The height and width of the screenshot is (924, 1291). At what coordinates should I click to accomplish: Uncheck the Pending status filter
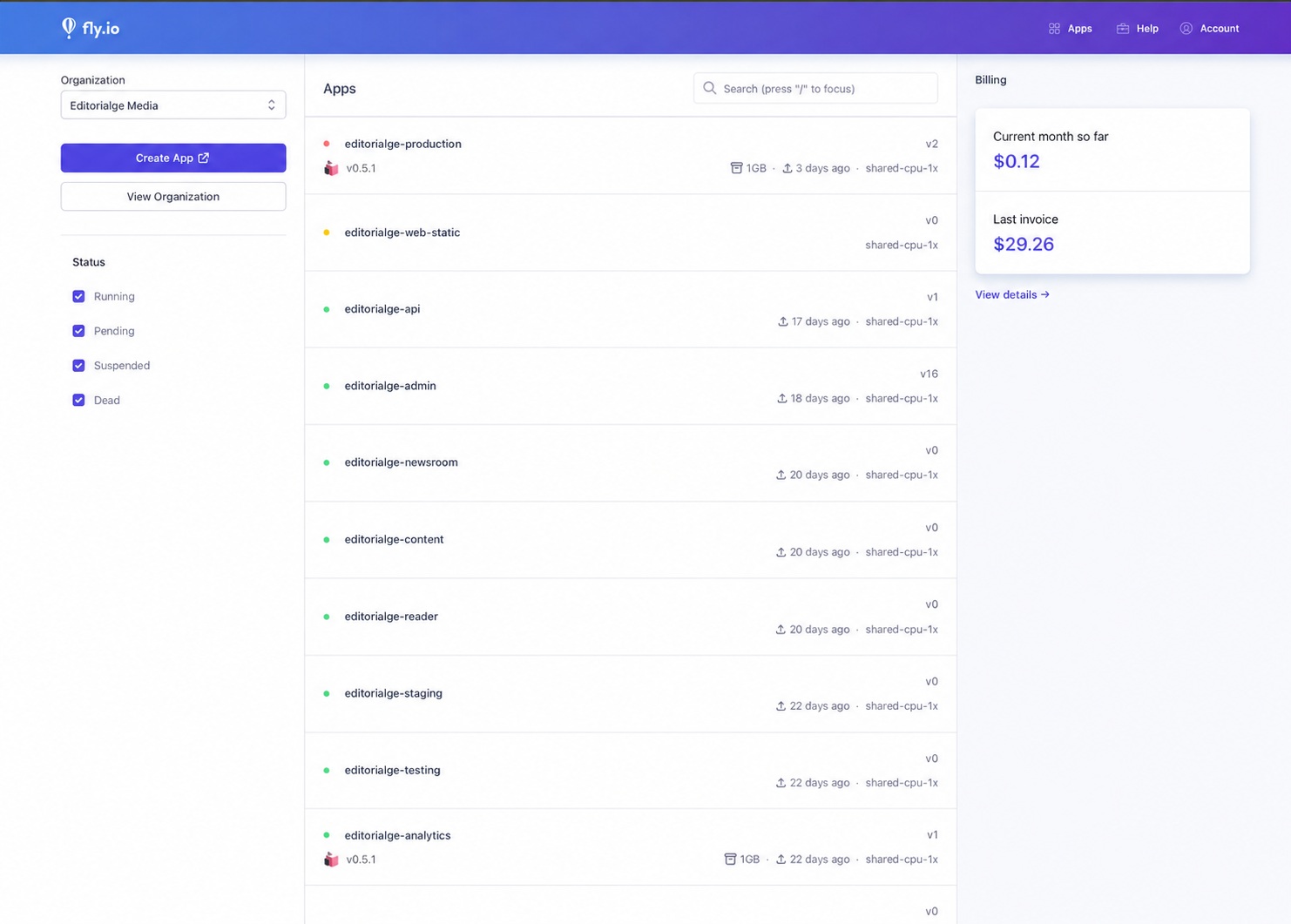pos(78,331)
